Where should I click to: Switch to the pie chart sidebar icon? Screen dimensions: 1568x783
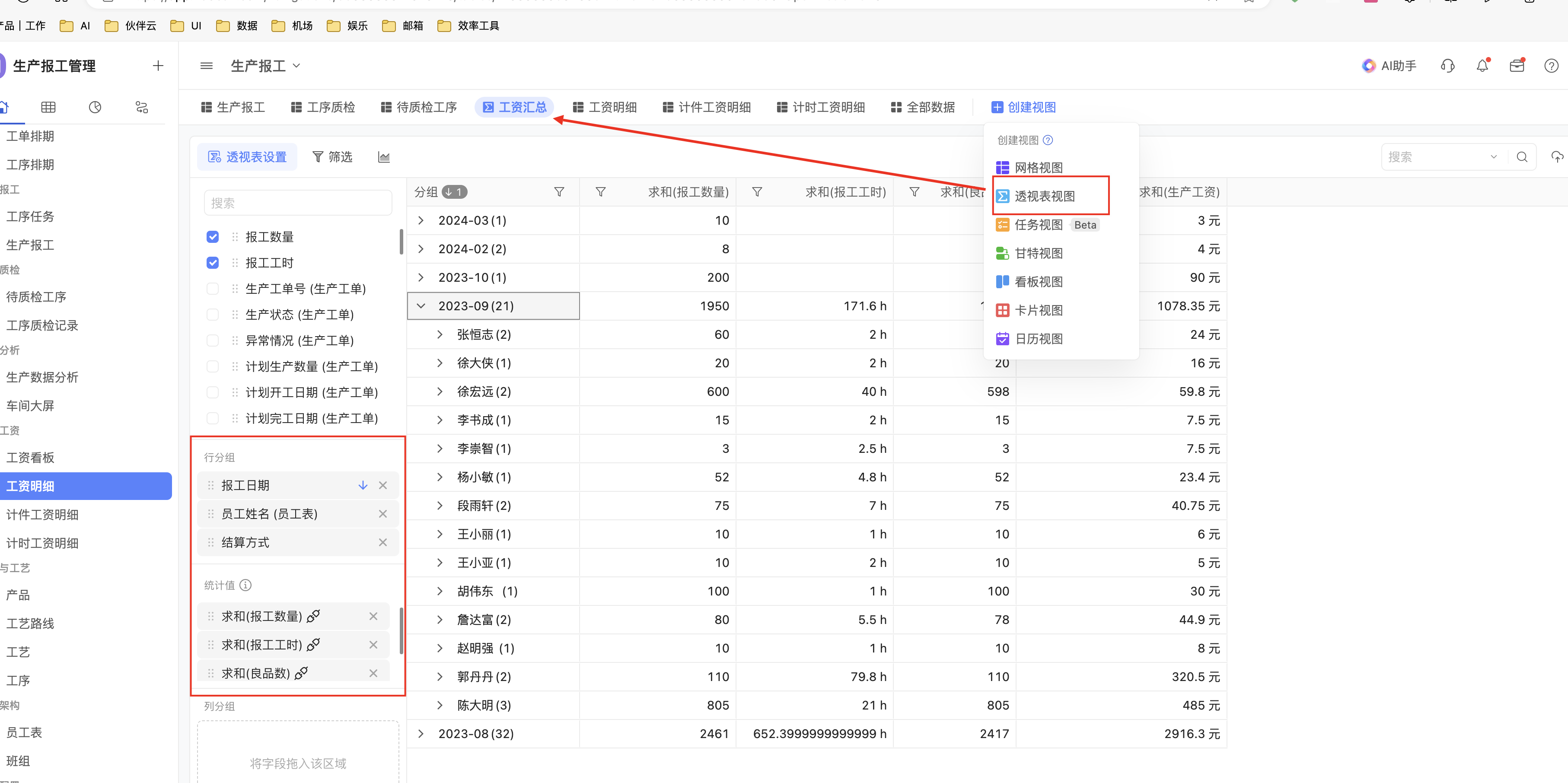click(x=95, y=108)
